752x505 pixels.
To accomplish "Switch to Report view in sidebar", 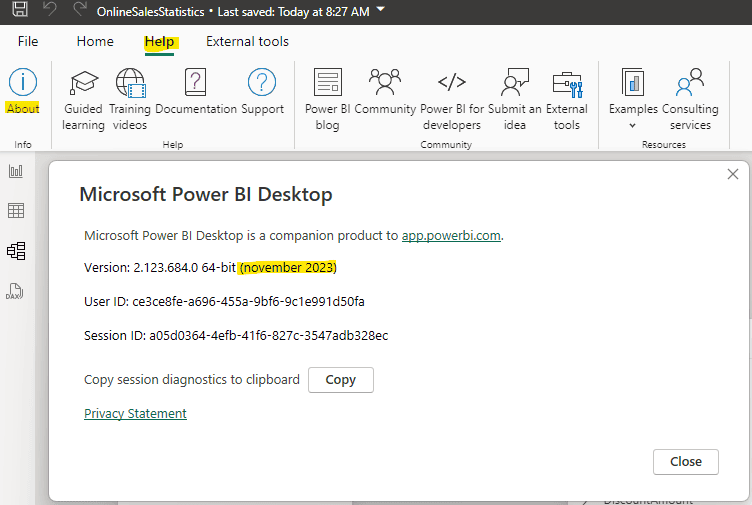I will [16, 171].
